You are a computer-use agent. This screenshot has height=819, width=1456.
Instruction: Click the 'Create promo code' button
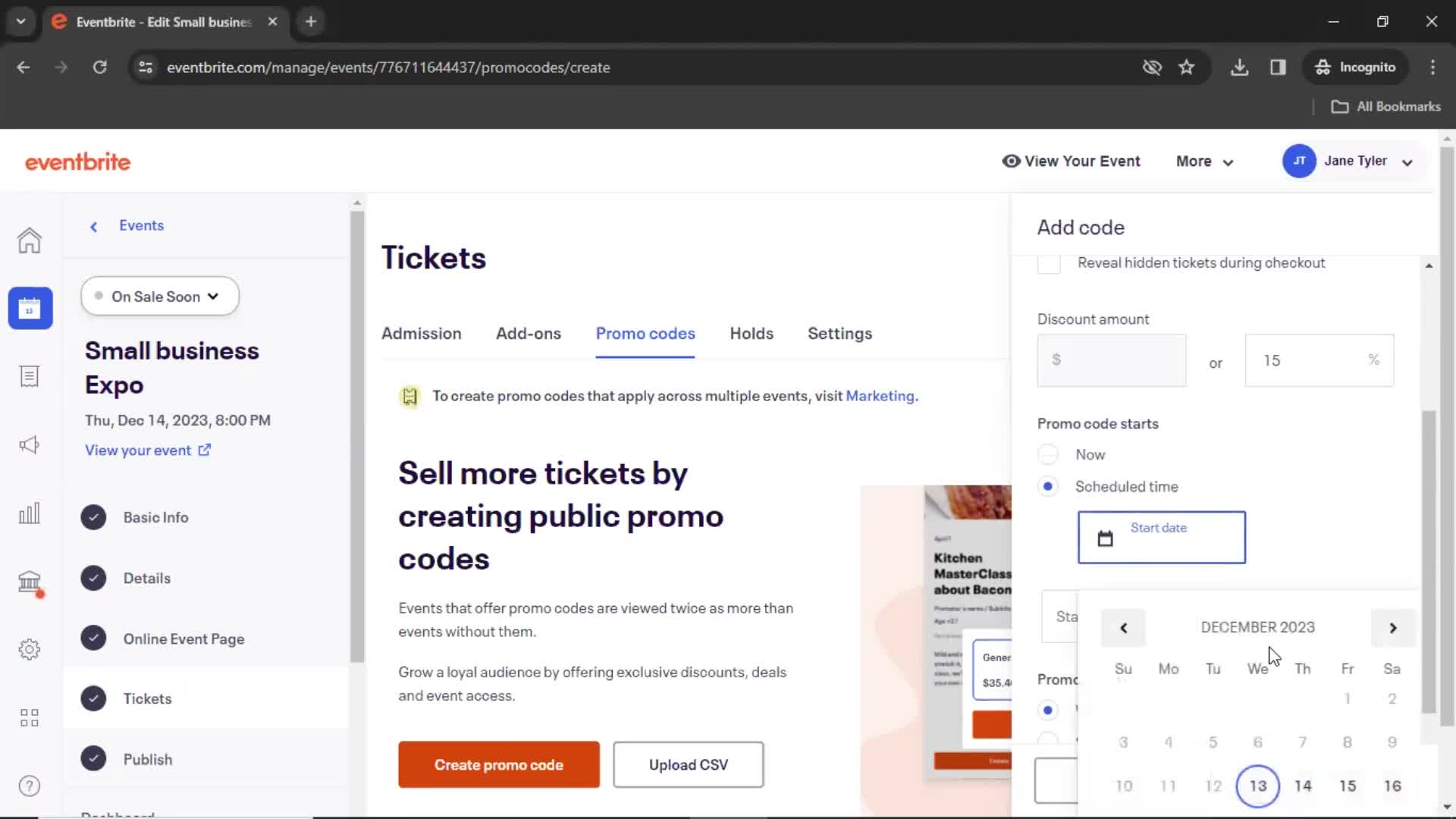(x=499, y=764)
